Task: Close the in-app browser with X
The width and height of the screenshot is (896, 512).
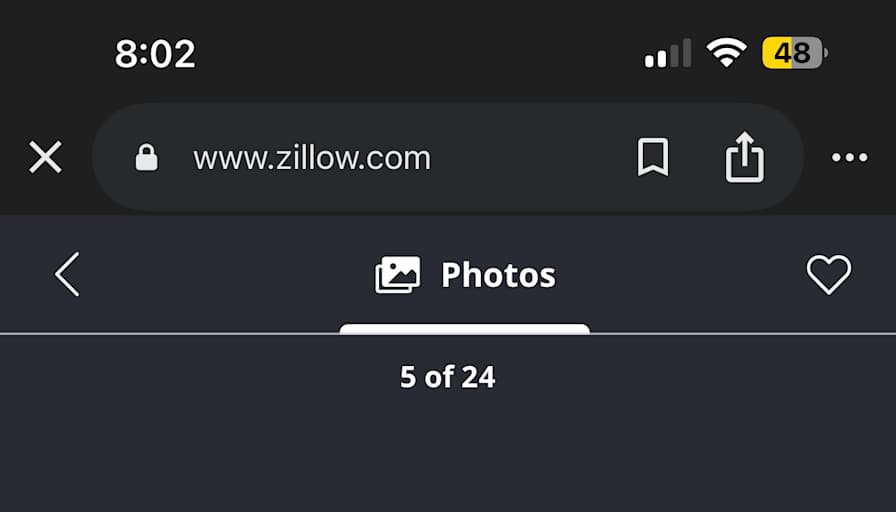Action: pos(45,157)
